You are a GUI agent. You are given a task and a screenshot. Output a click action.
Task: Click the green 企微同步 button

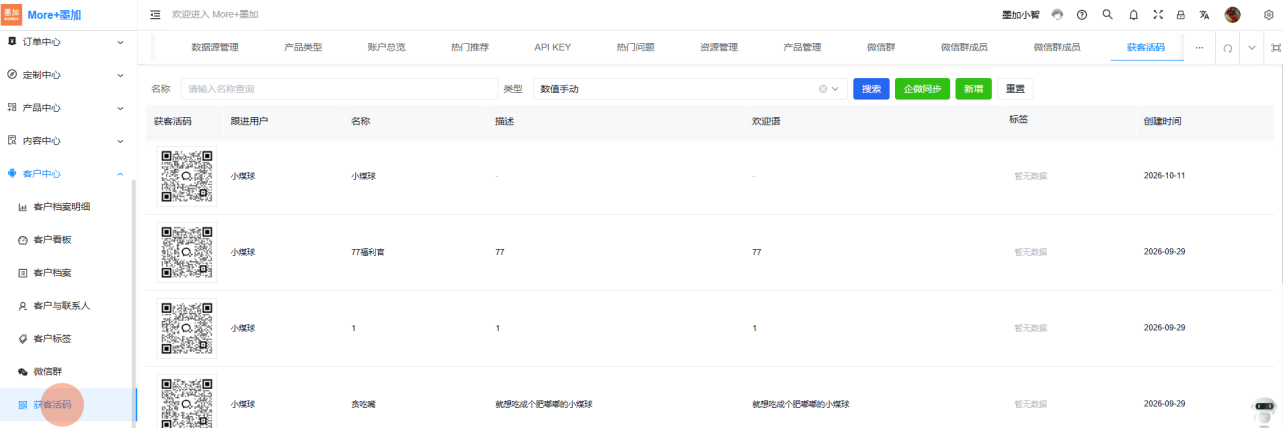tap(922, 89)
